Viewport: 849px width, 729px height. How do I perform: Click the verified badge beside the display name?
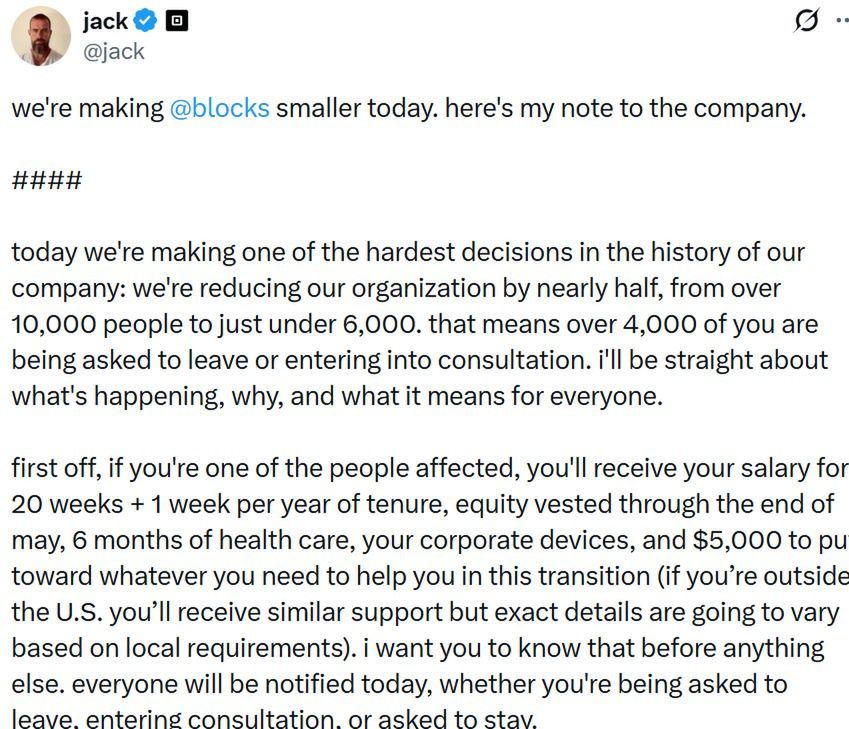147,20
